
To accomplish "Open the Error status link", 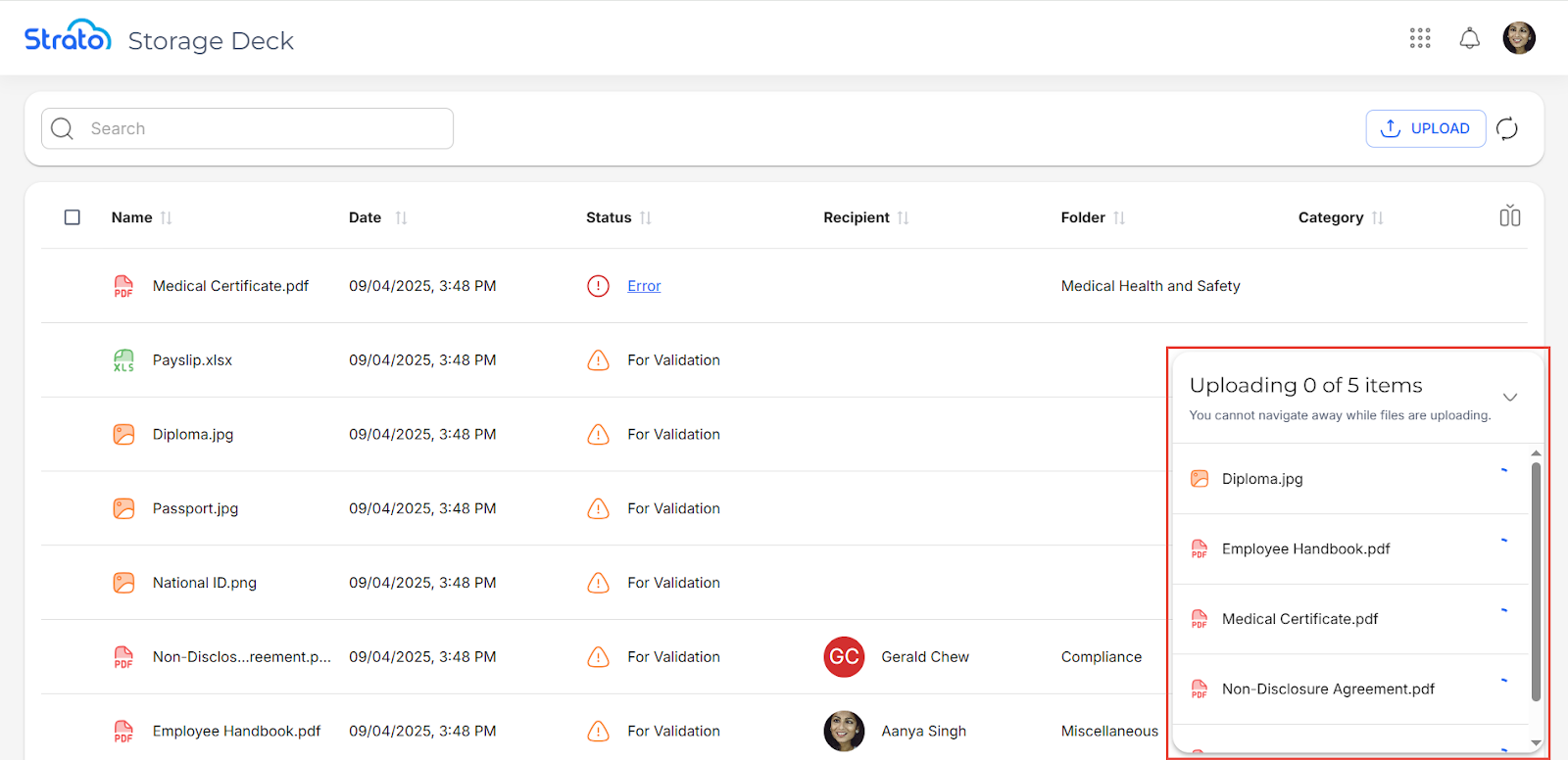I will coord(644,286).
